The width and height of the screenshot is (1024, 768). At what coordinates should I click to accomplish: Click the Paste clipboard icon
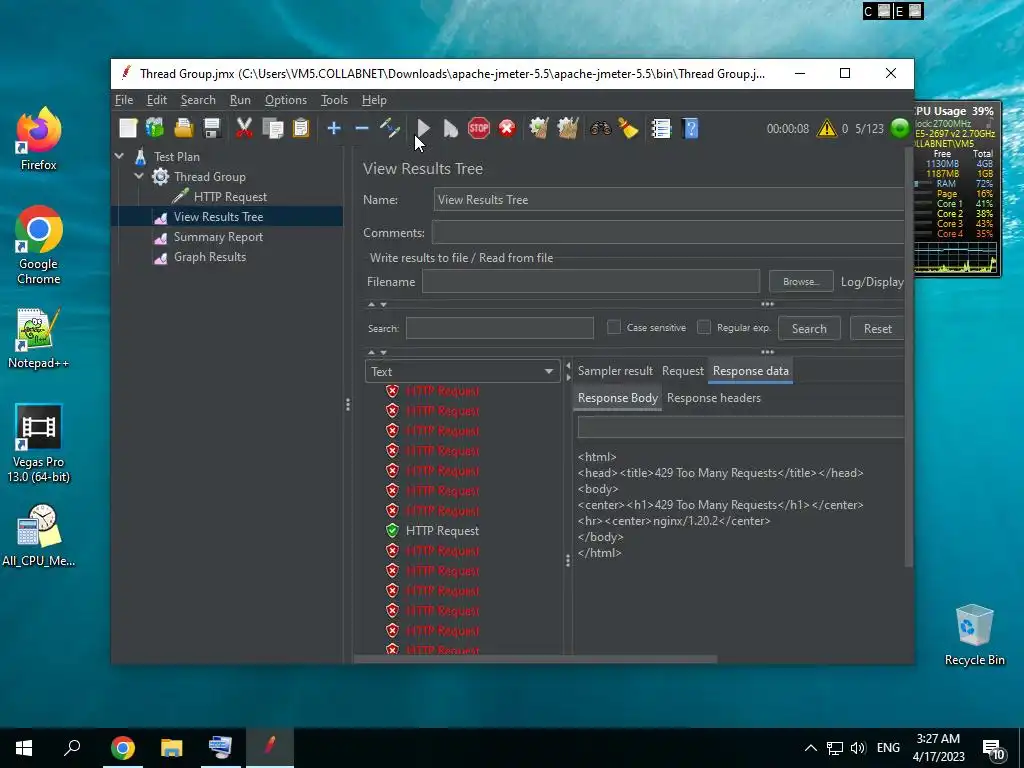(300, 128)
